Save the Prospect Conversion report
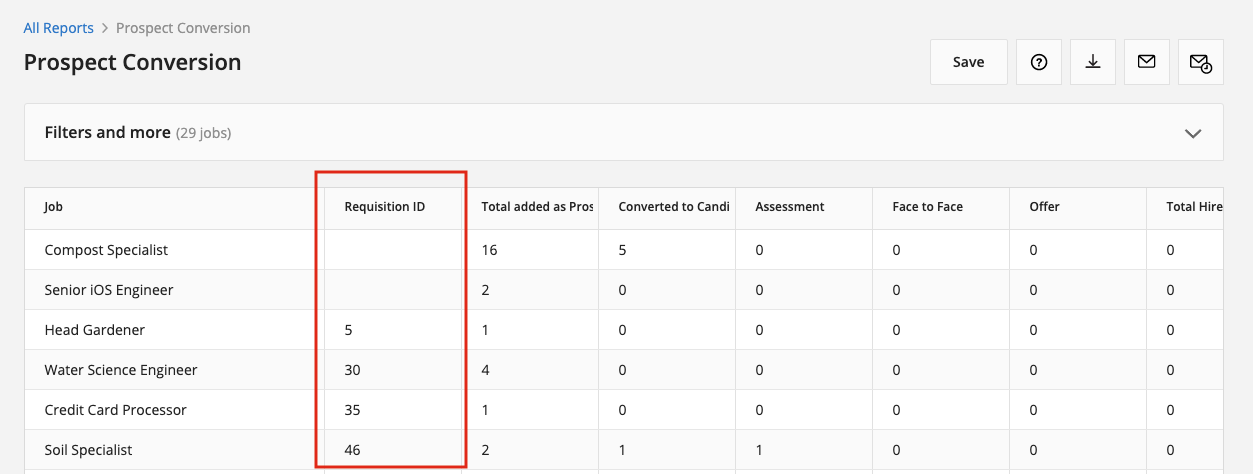The image size is (1253, 474). click(x=968, y=62)
